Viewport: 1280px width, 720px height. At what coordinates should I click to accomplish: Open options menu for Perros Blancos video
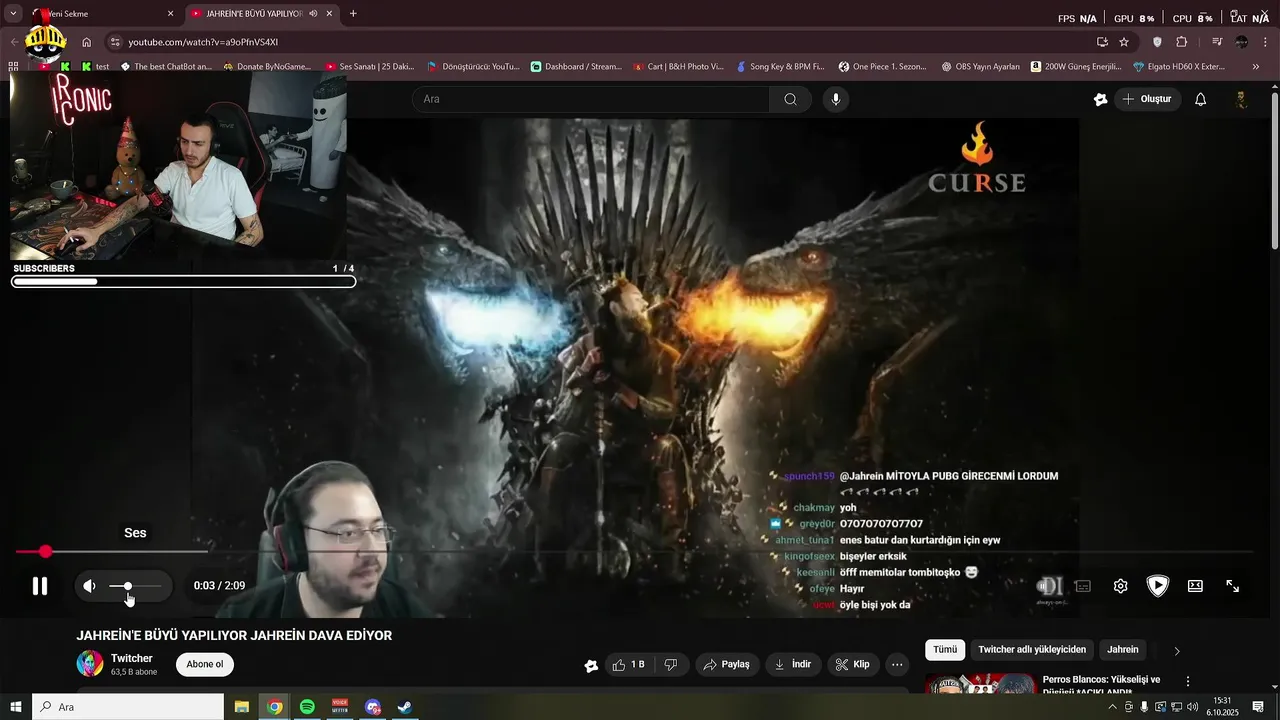click(x=1188, y=681)
